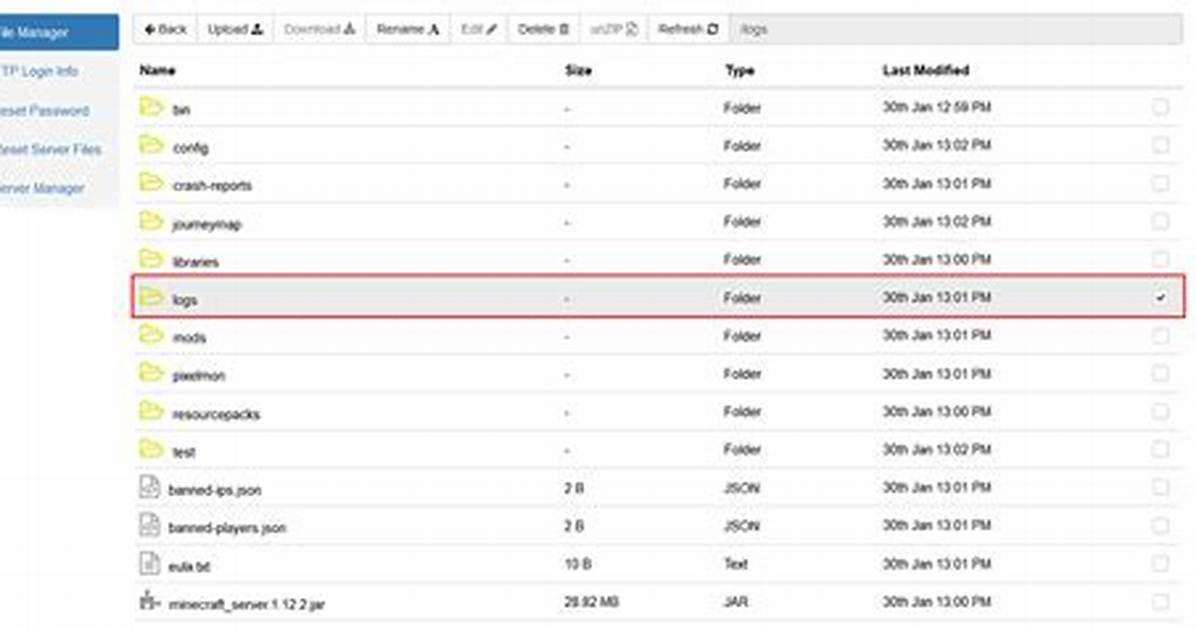Uncheck the logs folder checkbox
The width and height of the screenshot is (1196, 628).
(1160, 297)
